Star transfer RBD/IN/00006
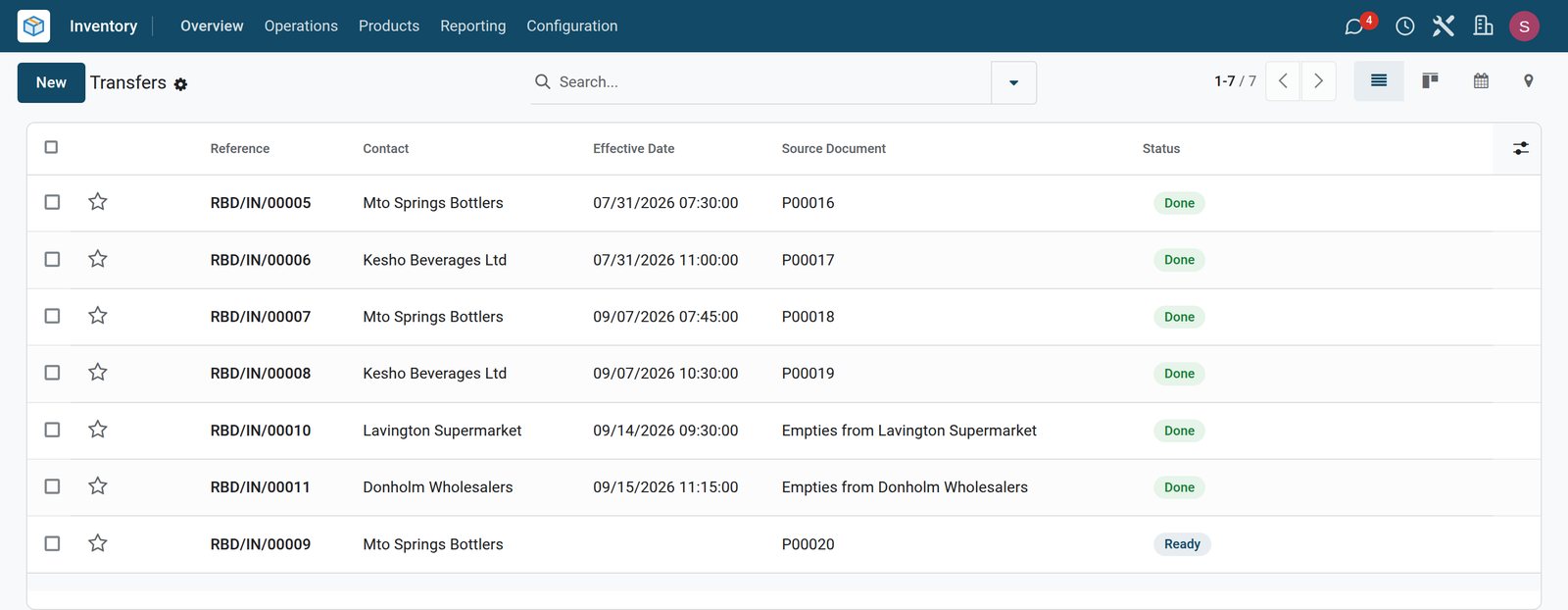The height and width of the screenshot is (610, 1568). 98,259
